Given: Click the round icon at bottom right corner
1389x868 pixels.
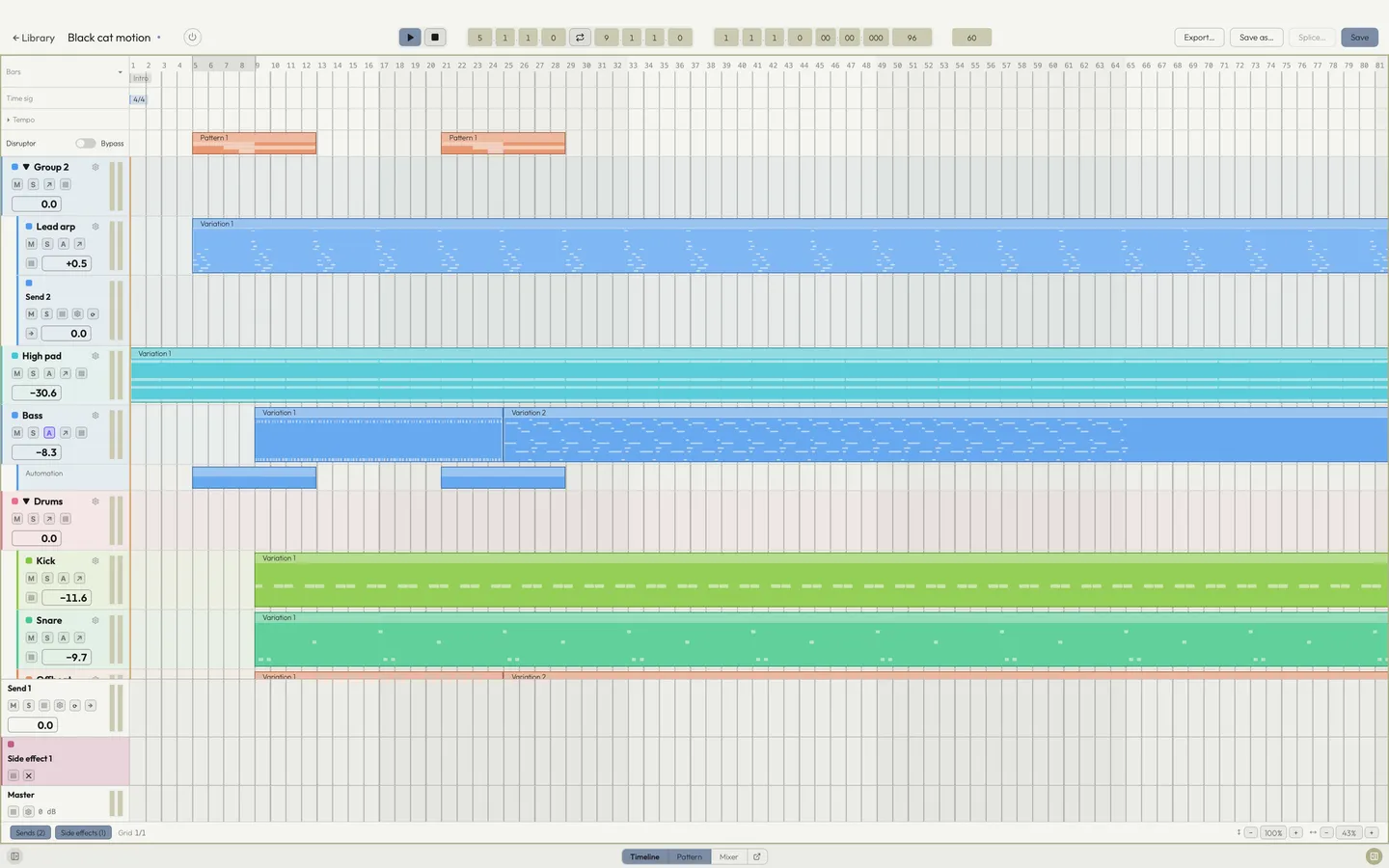Looking at the screenshot, I should point(1374,856).
